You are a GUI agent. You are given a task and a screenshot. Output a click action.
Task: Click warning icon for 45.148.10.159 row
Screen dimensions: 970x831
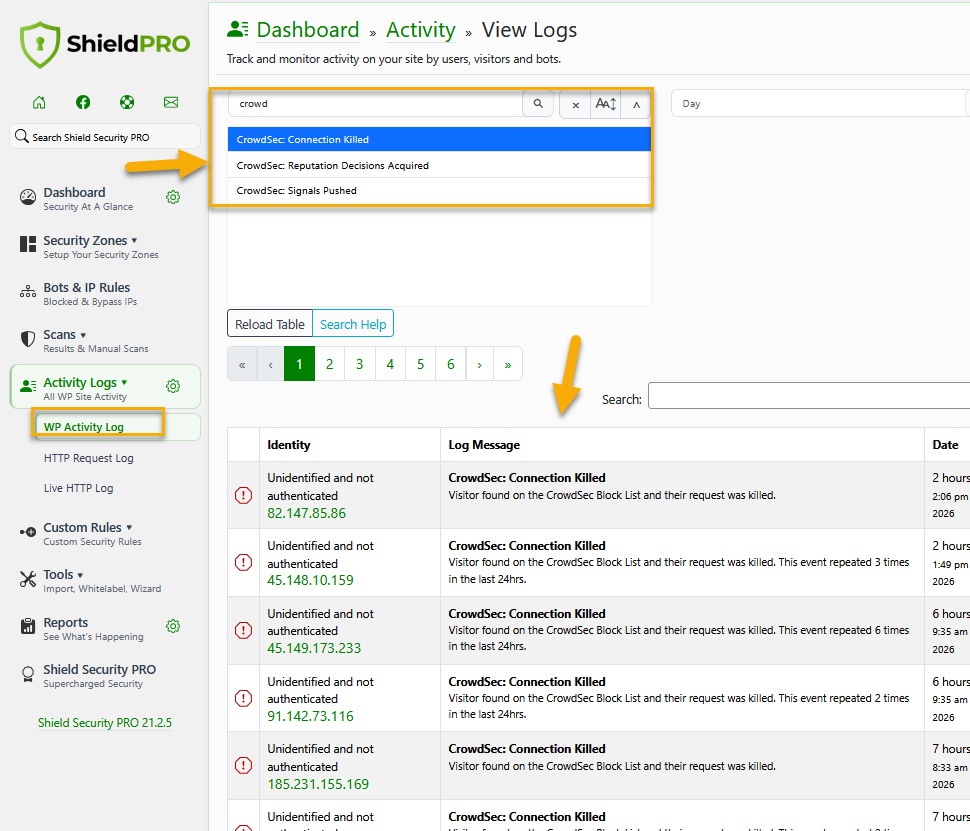(x=243, y=562)
